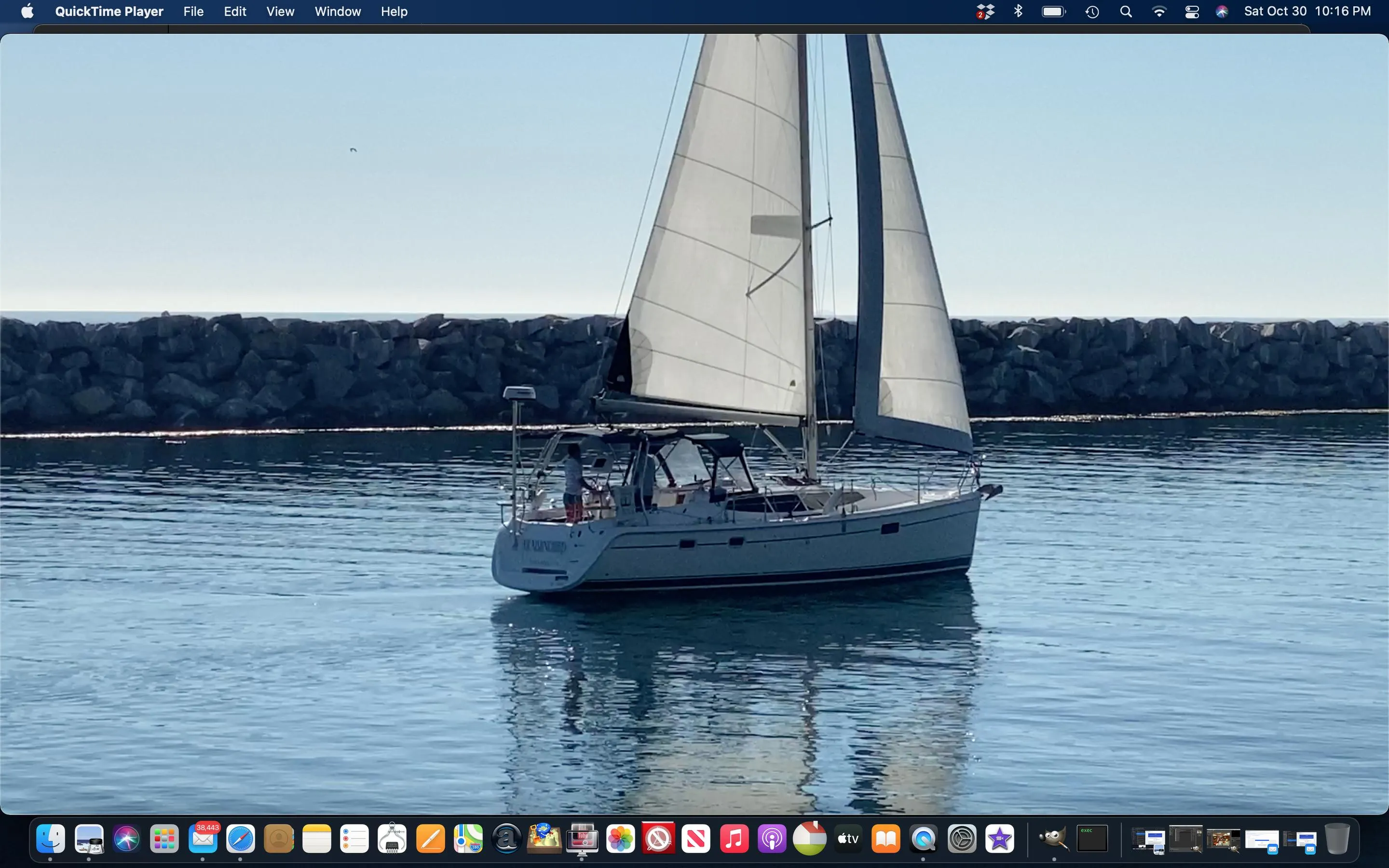Click the date and time clock
The height and width of the screenshot is (868, 1389).
point(1307,12)
